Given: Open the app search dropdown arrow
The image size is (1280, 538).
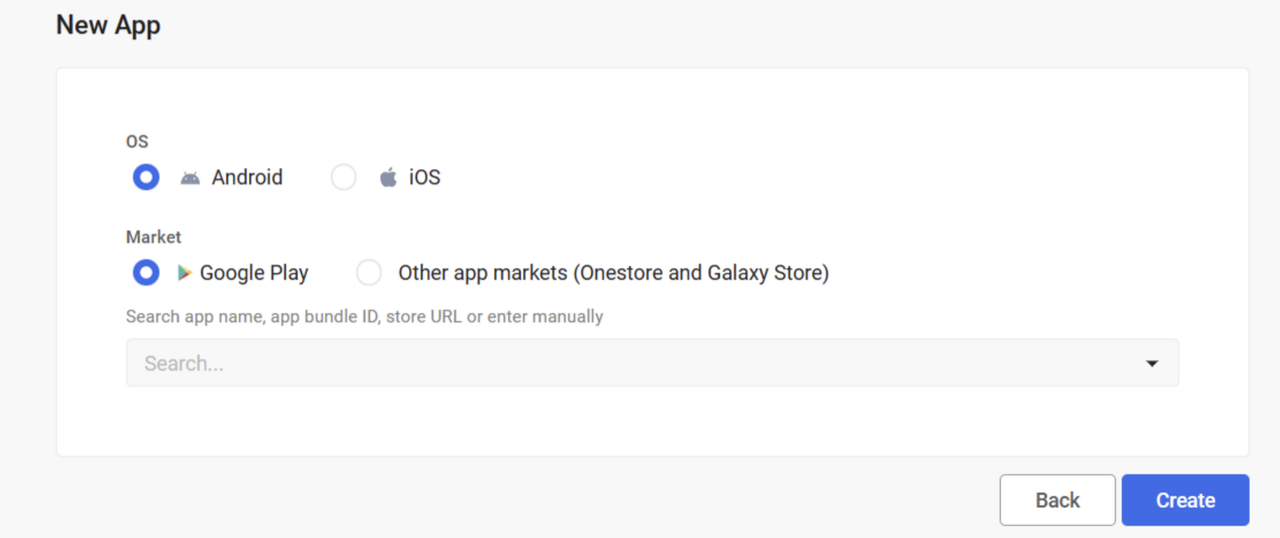Looking at the screenshot, I should tap(1152, 364).
